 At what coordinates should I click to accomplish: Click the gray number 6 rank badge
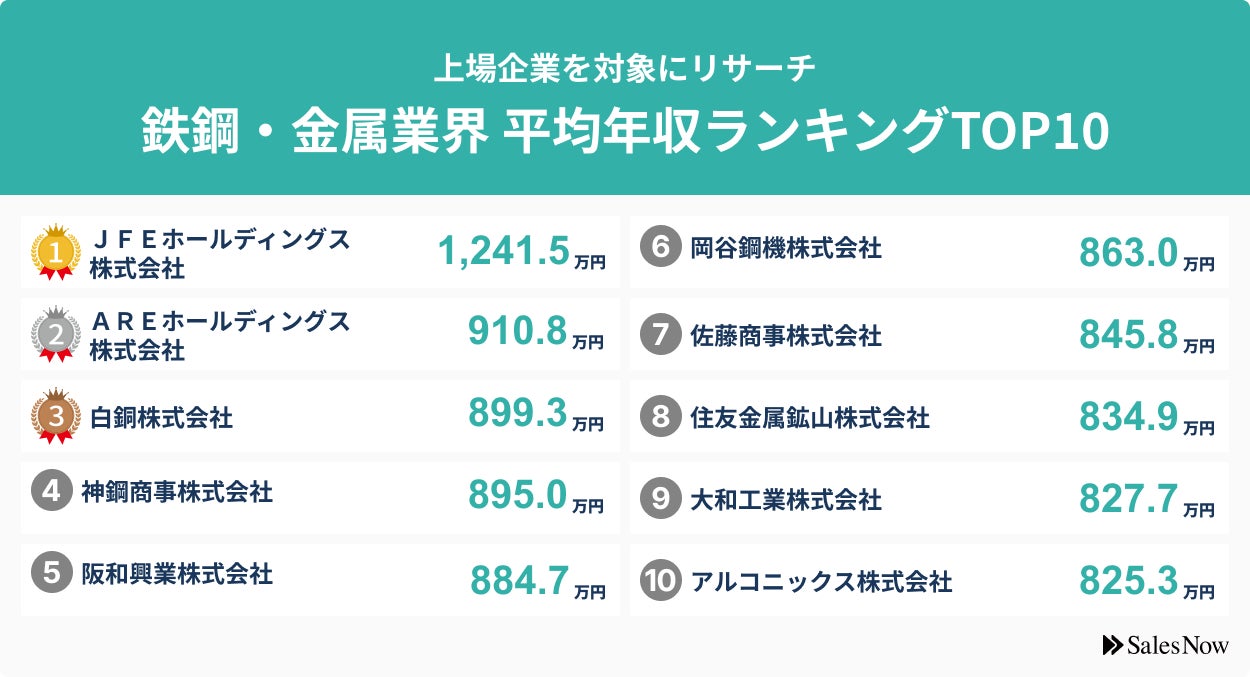(x=659, y=248)
